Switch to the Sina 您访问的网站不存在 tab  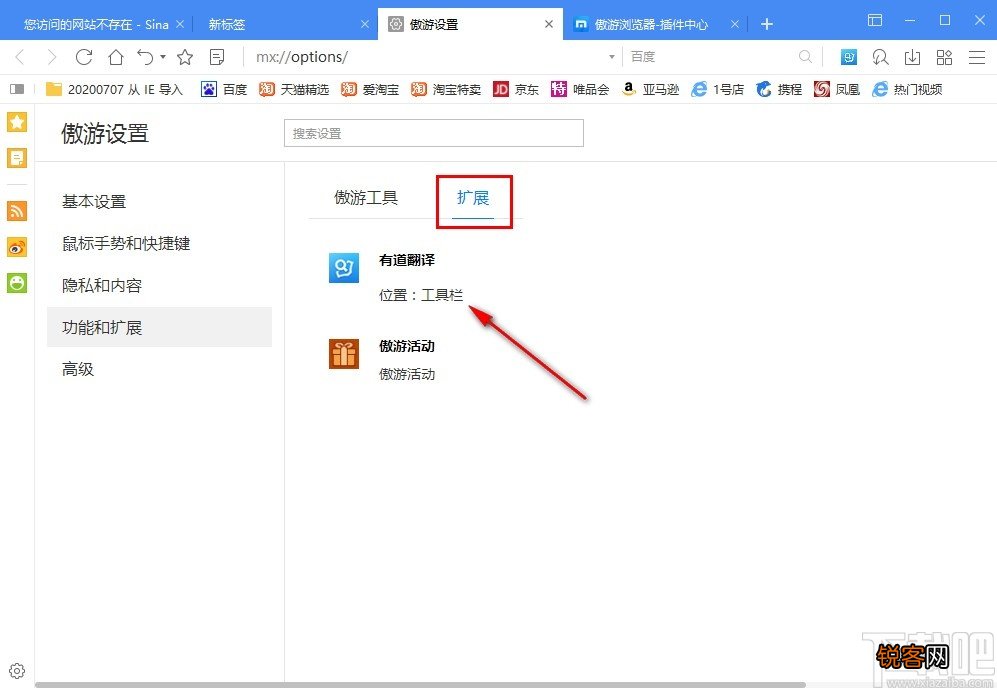tap(95, 24)
